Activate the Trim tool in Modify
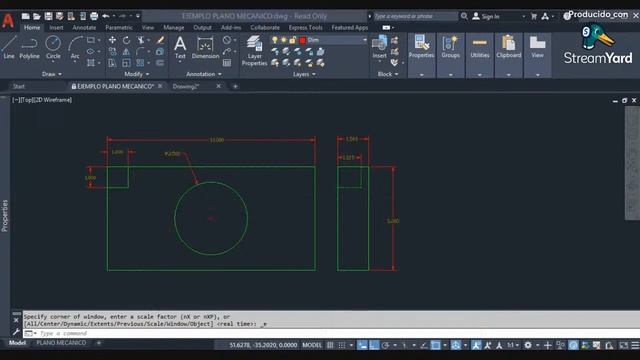 [x=141, y=40]
